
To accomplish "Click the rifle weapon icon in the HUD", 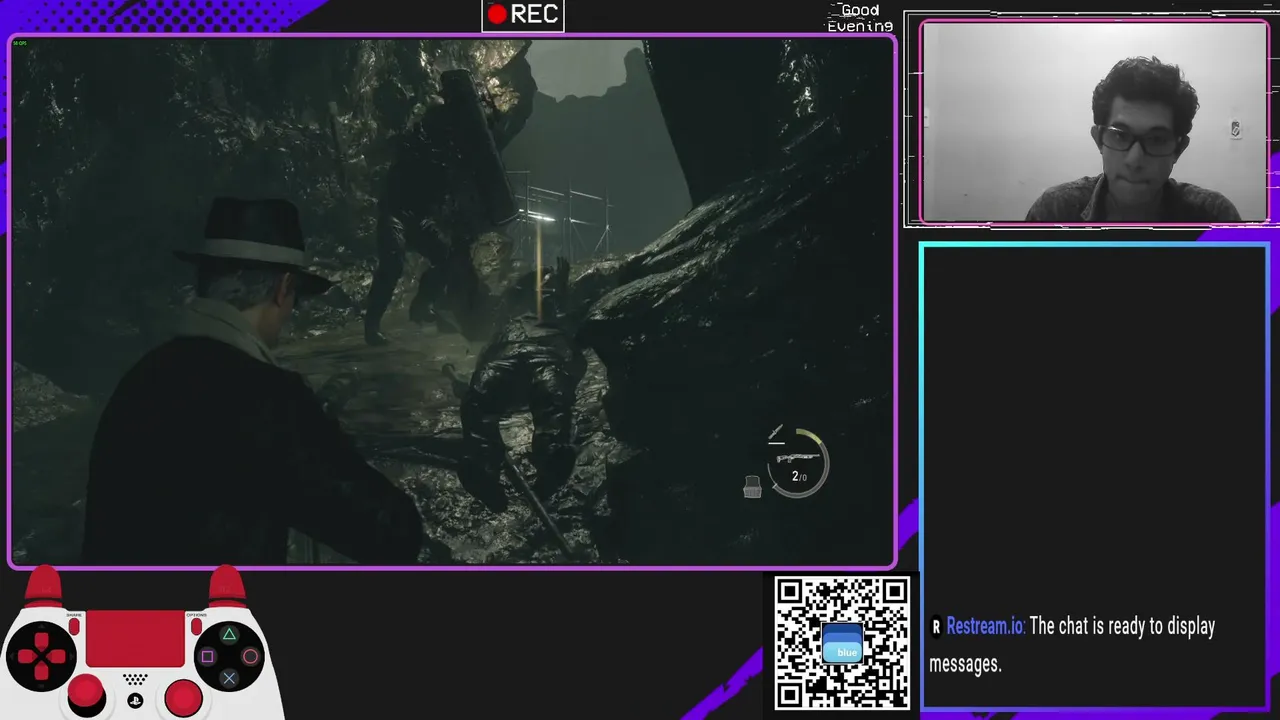I will click(x=797, y=458).
